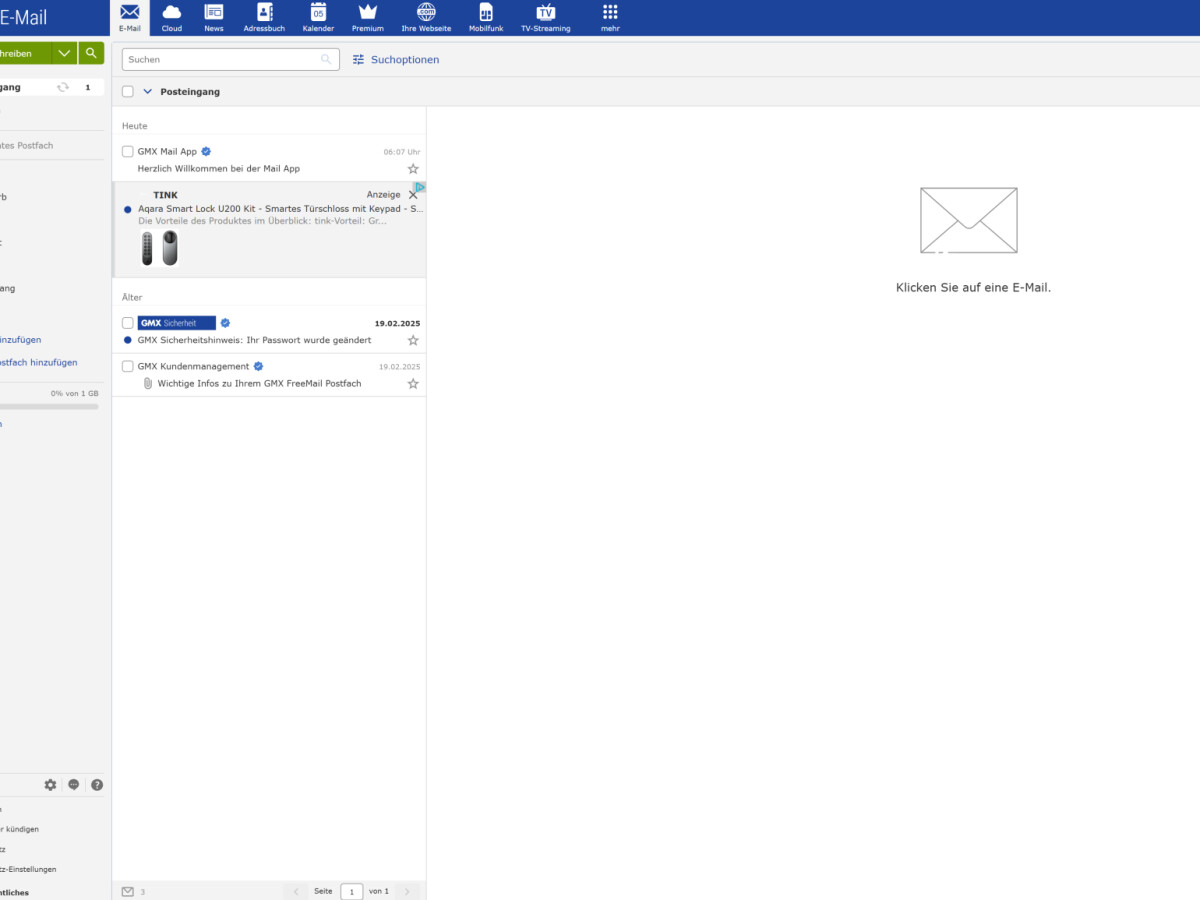Close the TINK advertisement with its X
Image resolution: width=1200 pixels, height=900 pixels.
[x=413, y=196]
